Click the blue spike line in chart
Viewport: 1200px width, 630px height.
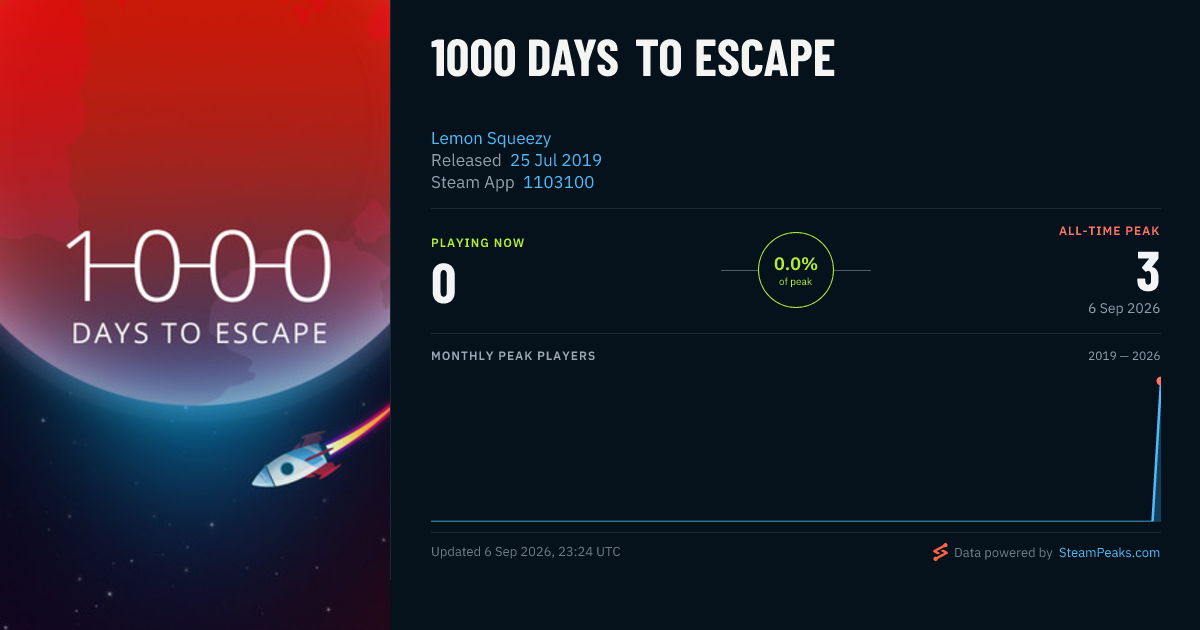pyautogui.click(x=1156, y=450)
